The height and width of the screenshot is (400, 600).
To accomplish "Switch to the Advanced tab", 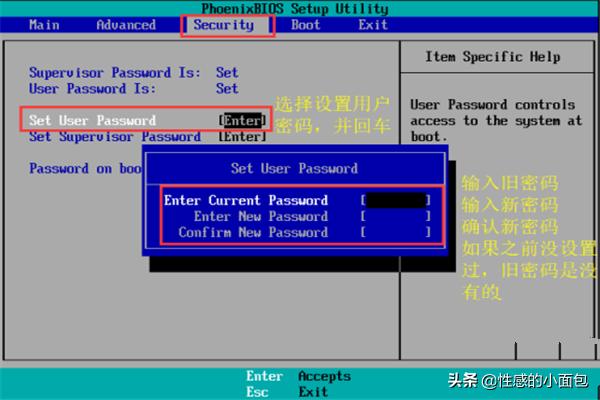I will tap(126, 25).
